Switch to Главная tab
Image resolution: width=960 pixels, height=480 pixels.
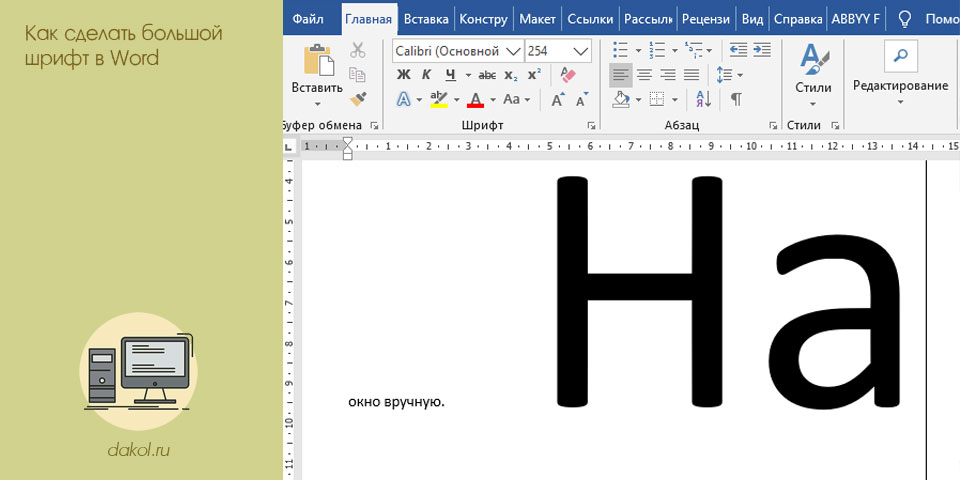(369, 19)
